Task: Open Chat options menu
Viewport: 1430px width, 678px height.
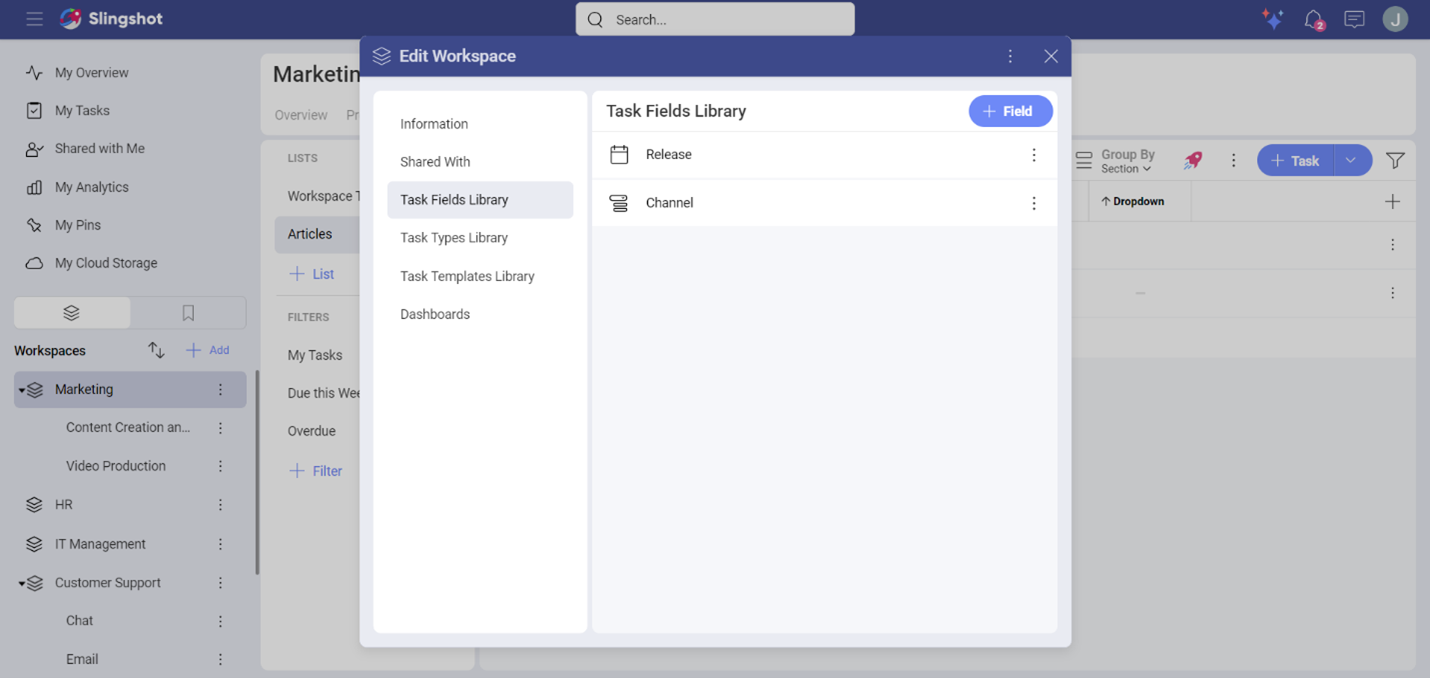Action: pos(221,621)
